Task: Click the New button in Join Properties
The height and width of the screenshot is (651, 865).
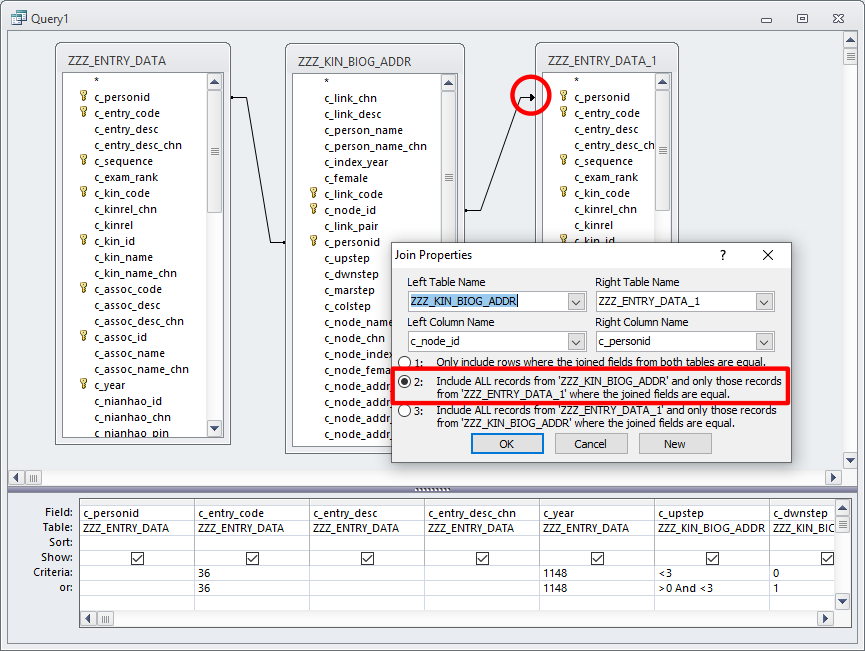Action: coord(675,444)
